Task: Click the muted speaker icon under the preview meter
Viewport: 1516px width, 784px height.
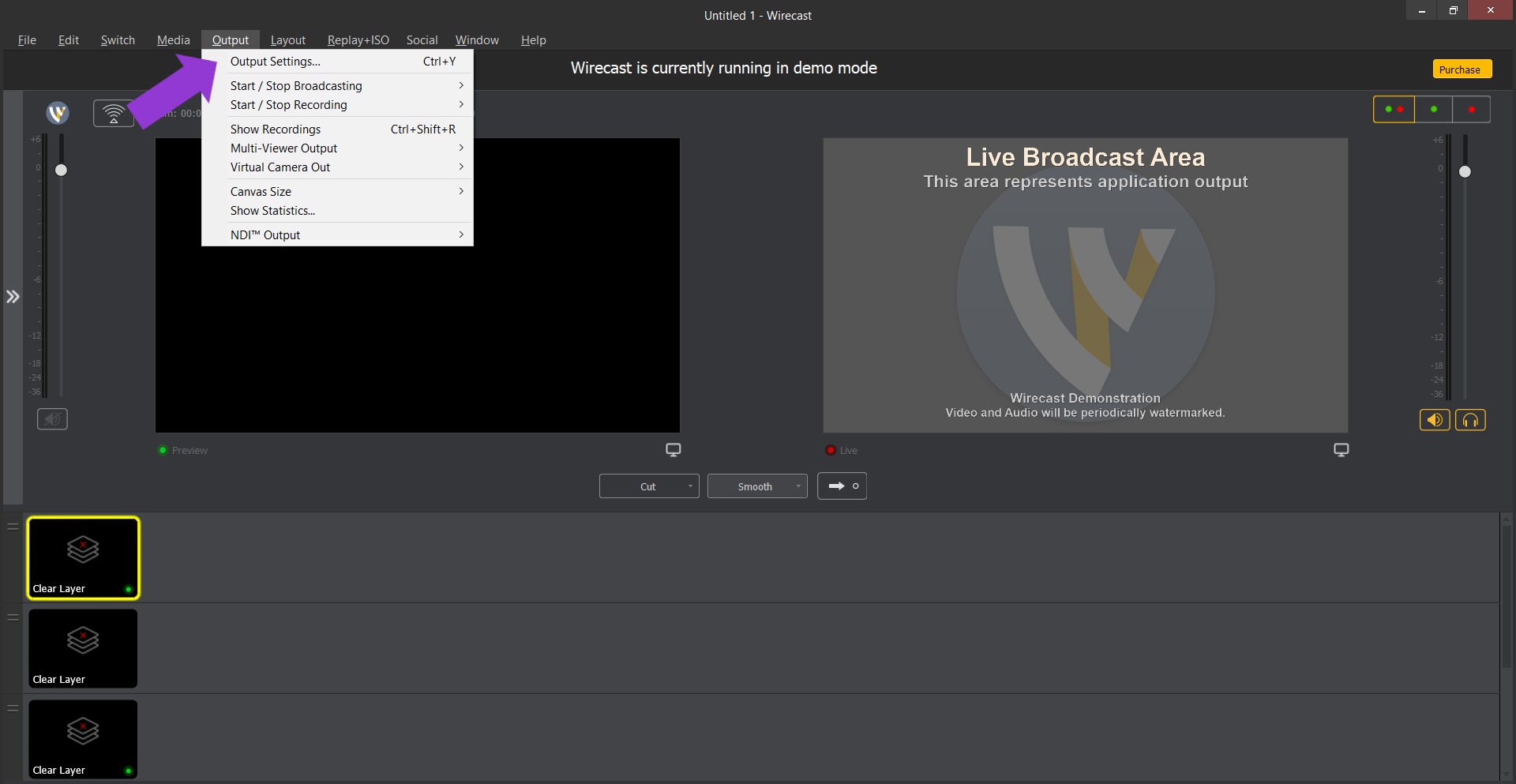Action: (52, 419)
